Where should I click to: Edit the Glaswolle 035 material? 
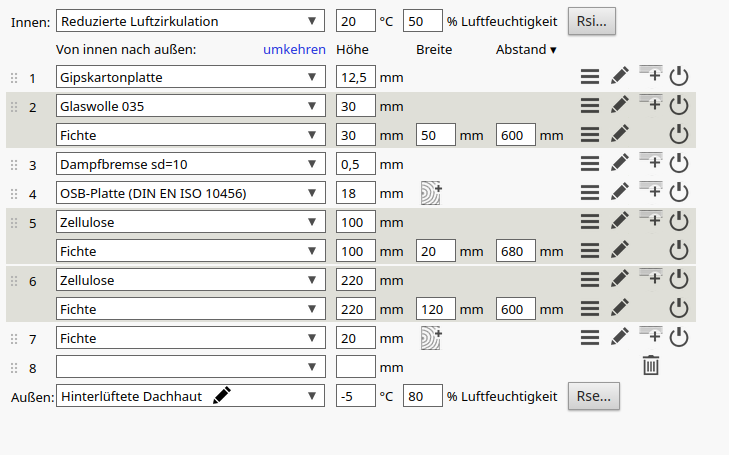(x=620, y=105)
